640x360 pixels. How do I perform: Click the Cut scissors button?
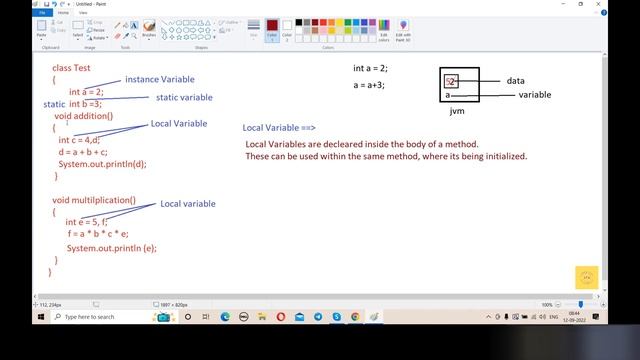[x=58, y=22]
